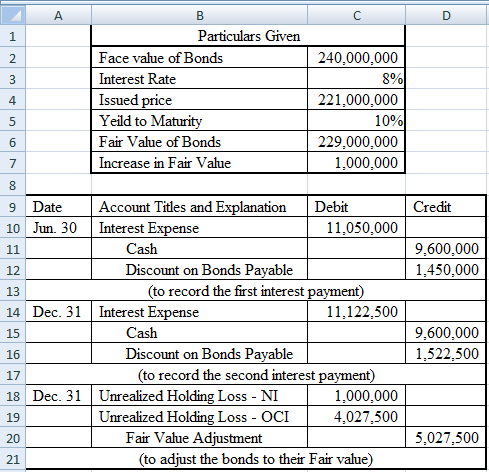Click the 1,450,000 credit cell

pyautogui.click(x=446, y=270)
